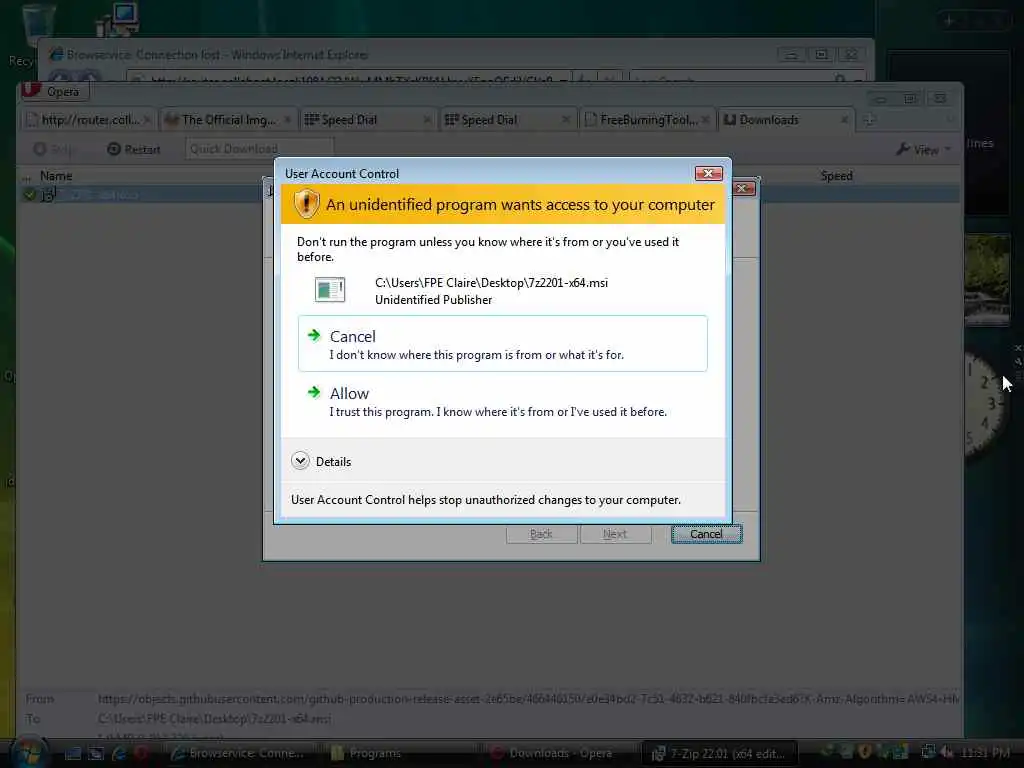Image resolution: width=1024 pixels, height=768 pixels.
Task: Close the Downloads tab in Opera
Action: [844, 120]
